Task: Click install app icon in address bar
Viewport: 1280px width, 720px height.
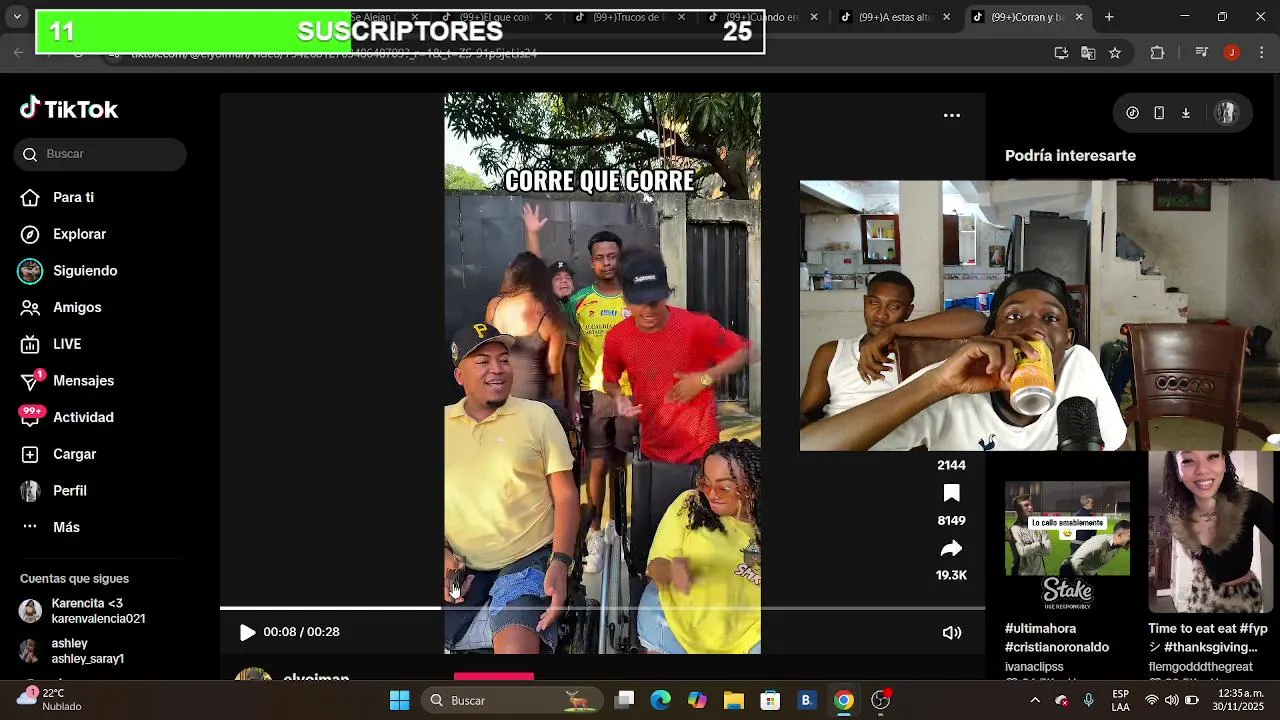Action: tap(1061, 53)
